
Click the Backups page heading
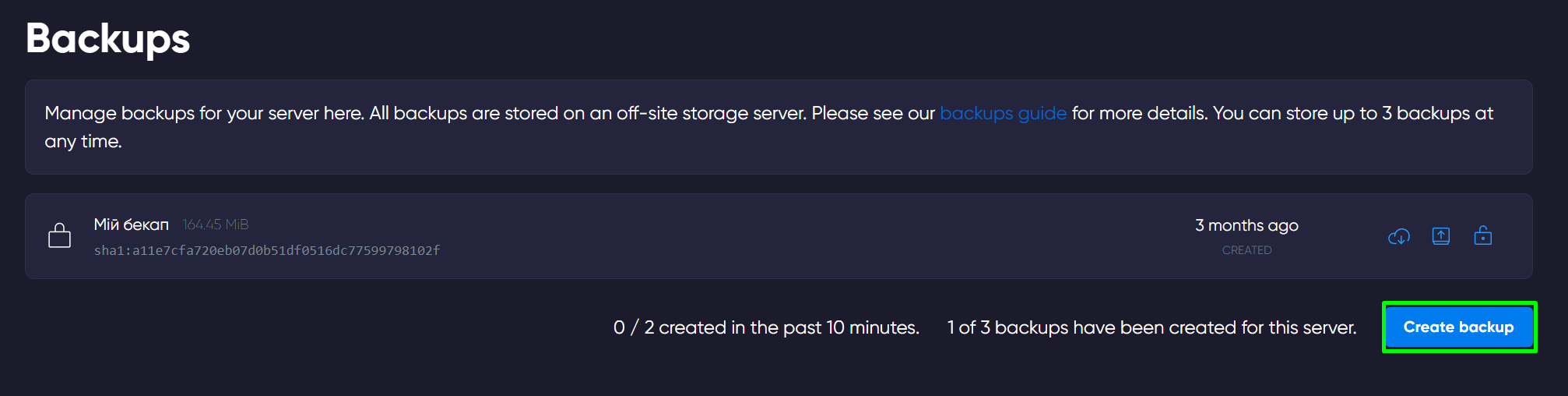(x=107, y=38)
